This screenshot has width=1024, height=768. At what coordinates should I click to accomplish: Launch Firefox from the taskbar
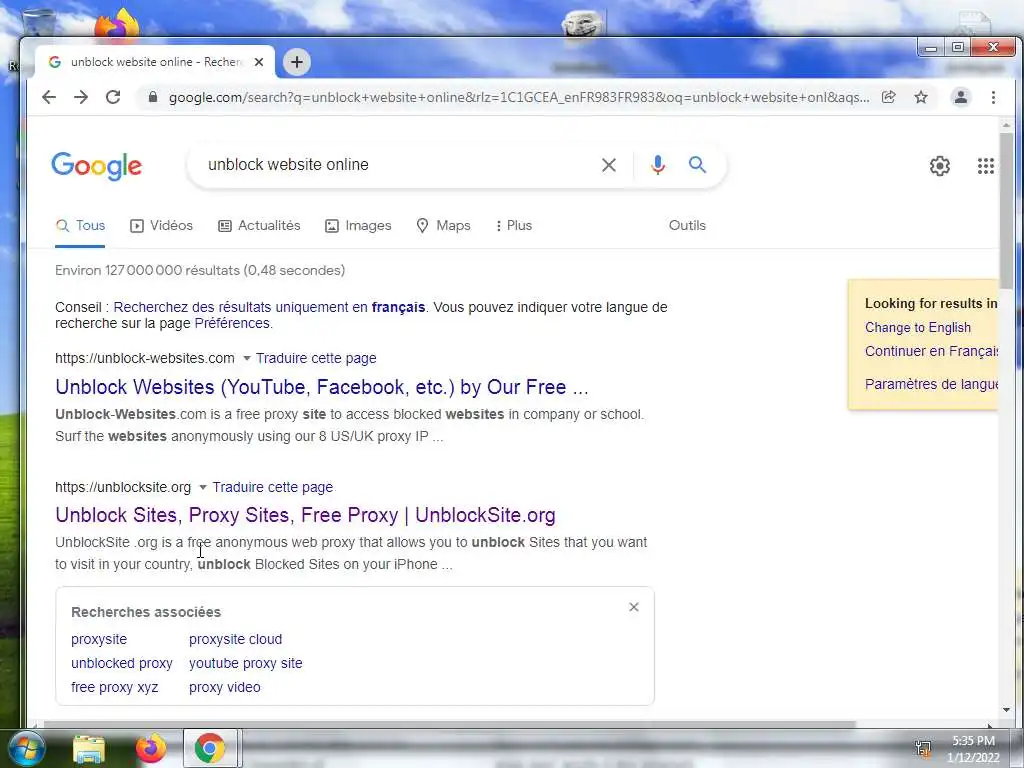[x=150, y=749]
